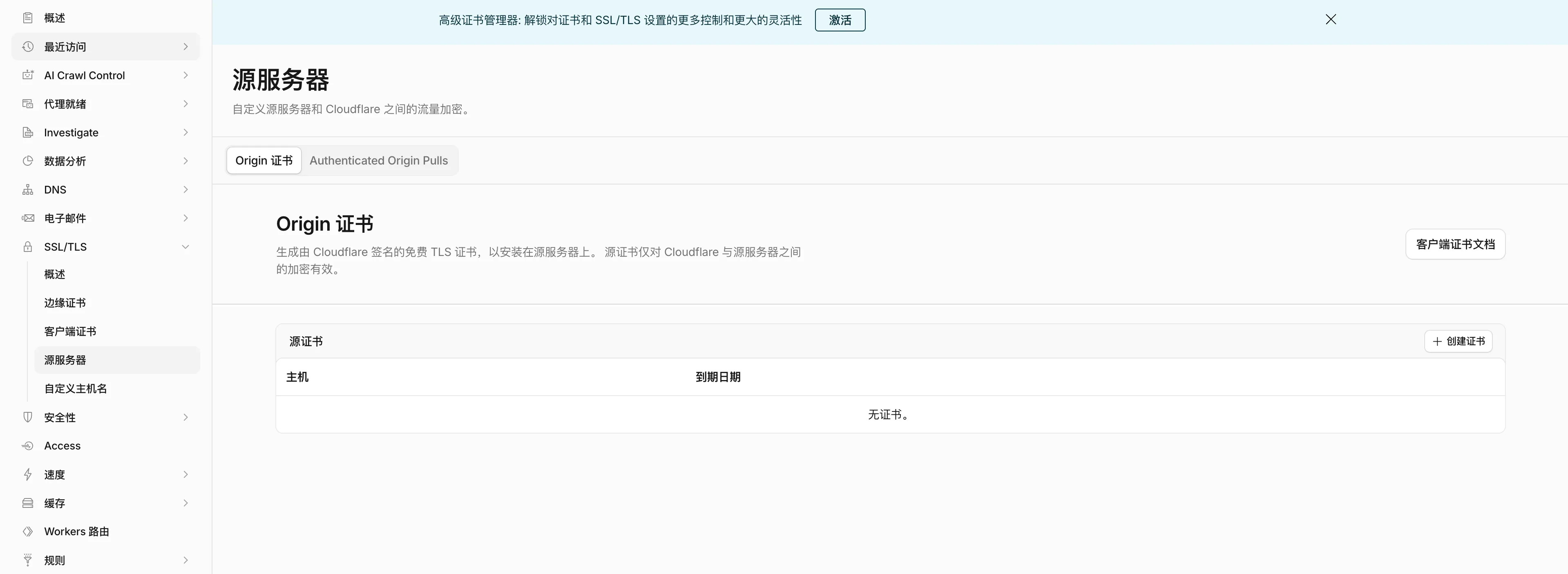Screen dimensions: 1568x574
Task: Click the 源证书 table title
Action: (x=306, y=342)
